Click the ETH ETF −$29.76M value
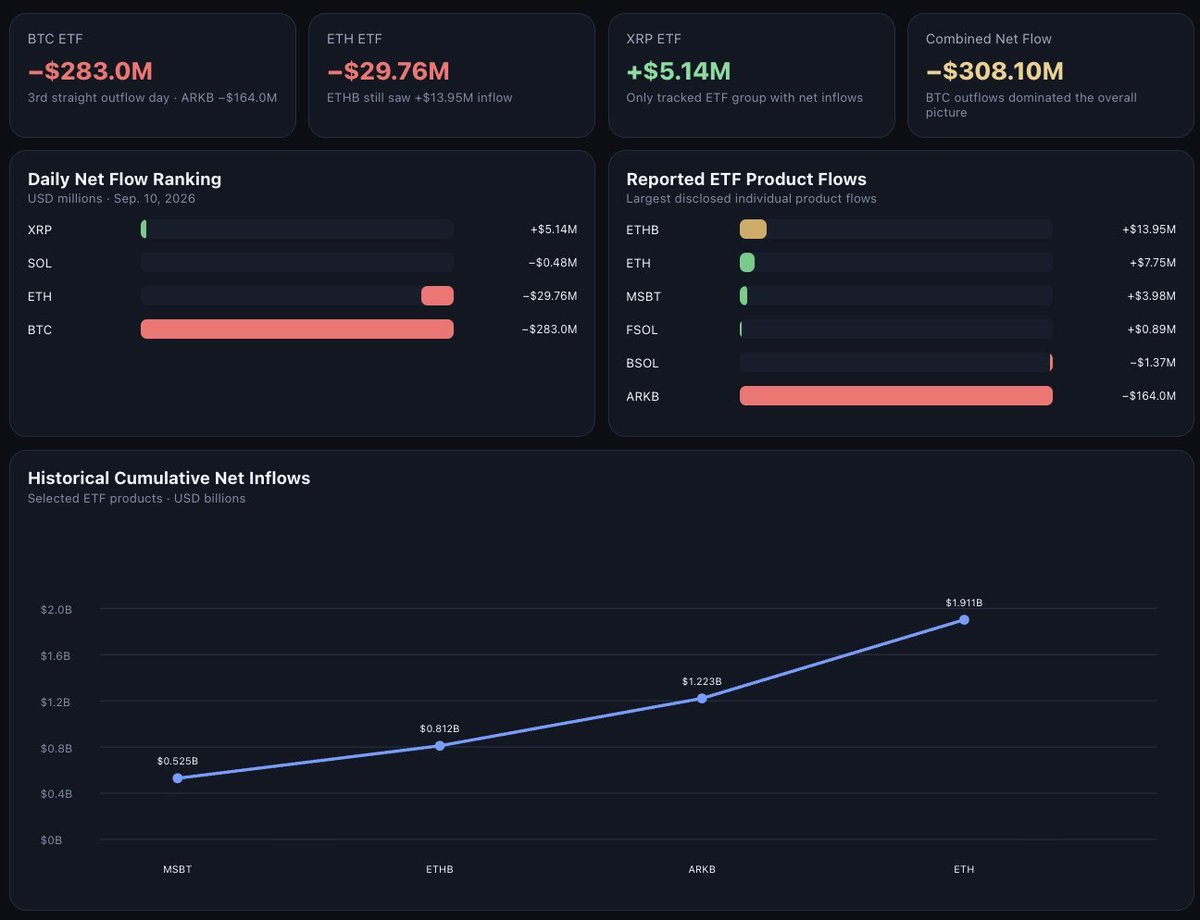The width and height of the screenshot is (1200, 920). [x=388, y=71]
